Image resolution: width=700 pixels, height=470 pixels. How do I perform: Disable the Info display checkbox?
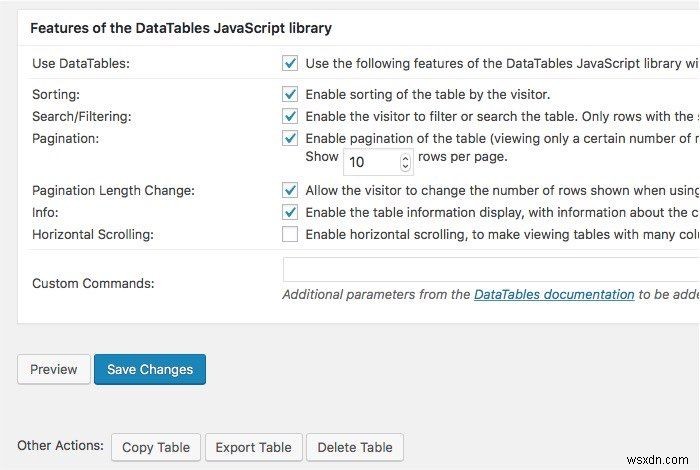click(x=290, y=212)
